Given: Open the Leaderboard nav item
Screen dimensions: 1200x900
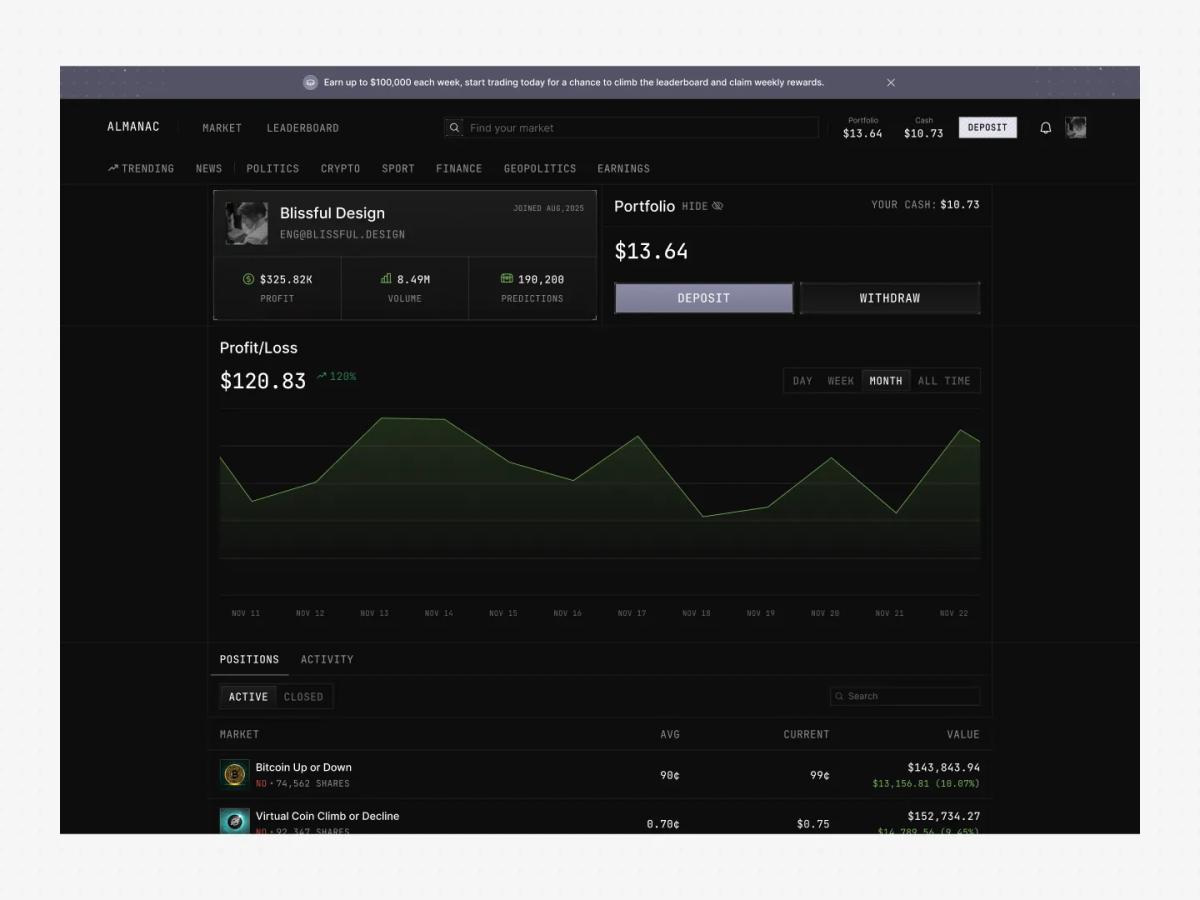Looking at the screenshot, I should tap(303, 128).
